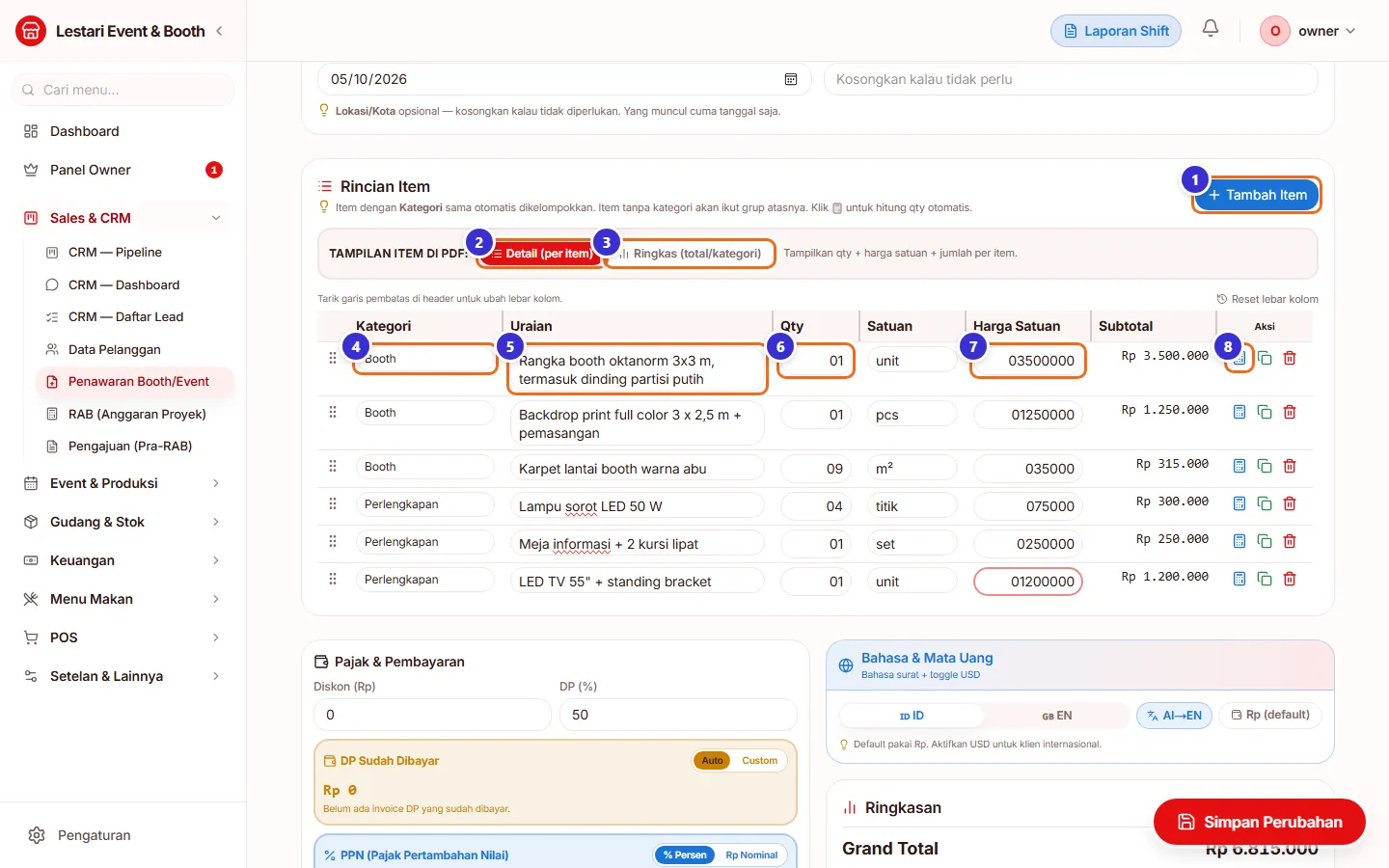Click the Tambah Item button
Image resolution: width=1389 pixels, height=868 pixels.
1257,195
